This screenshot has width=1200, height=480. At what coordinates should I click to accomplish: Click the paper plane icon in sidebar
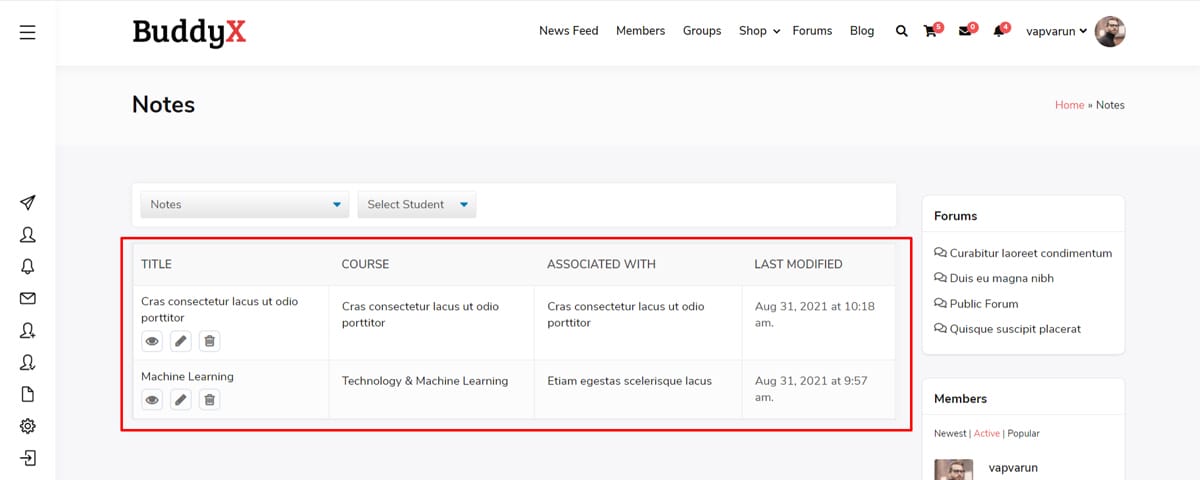(28, 203)
